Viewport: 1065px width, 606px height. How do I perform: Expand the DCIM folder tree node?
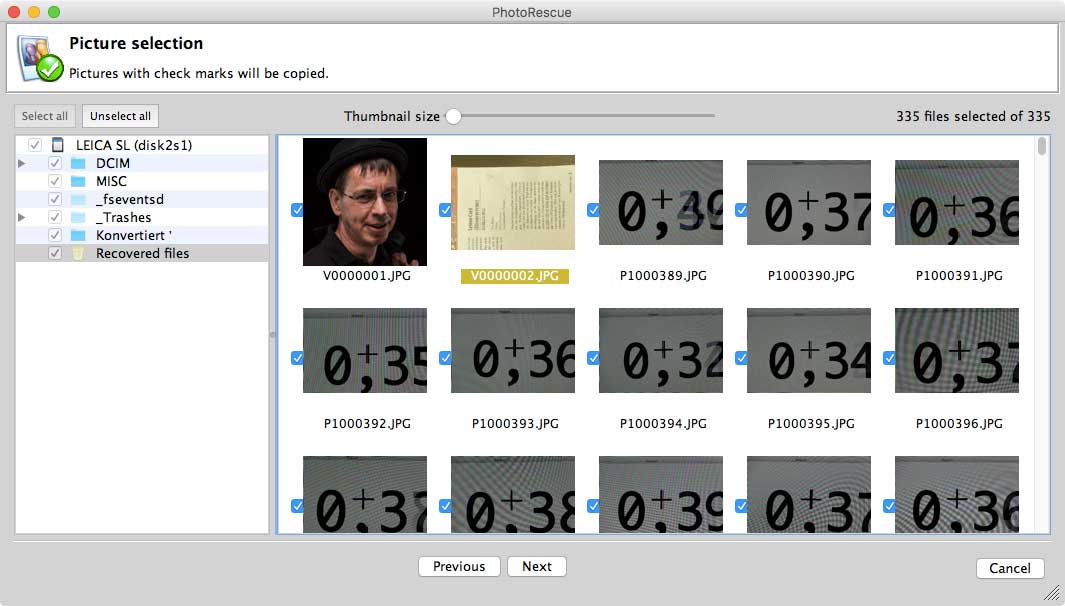tap(22, 163)
